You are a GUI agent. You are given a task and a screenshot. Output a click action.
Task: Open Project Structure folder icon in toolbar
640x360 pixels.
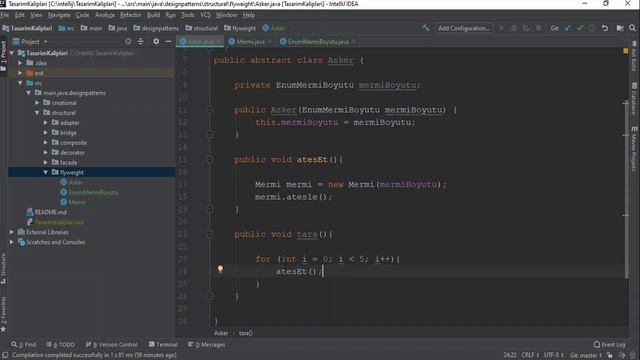[x=620, y=28]
